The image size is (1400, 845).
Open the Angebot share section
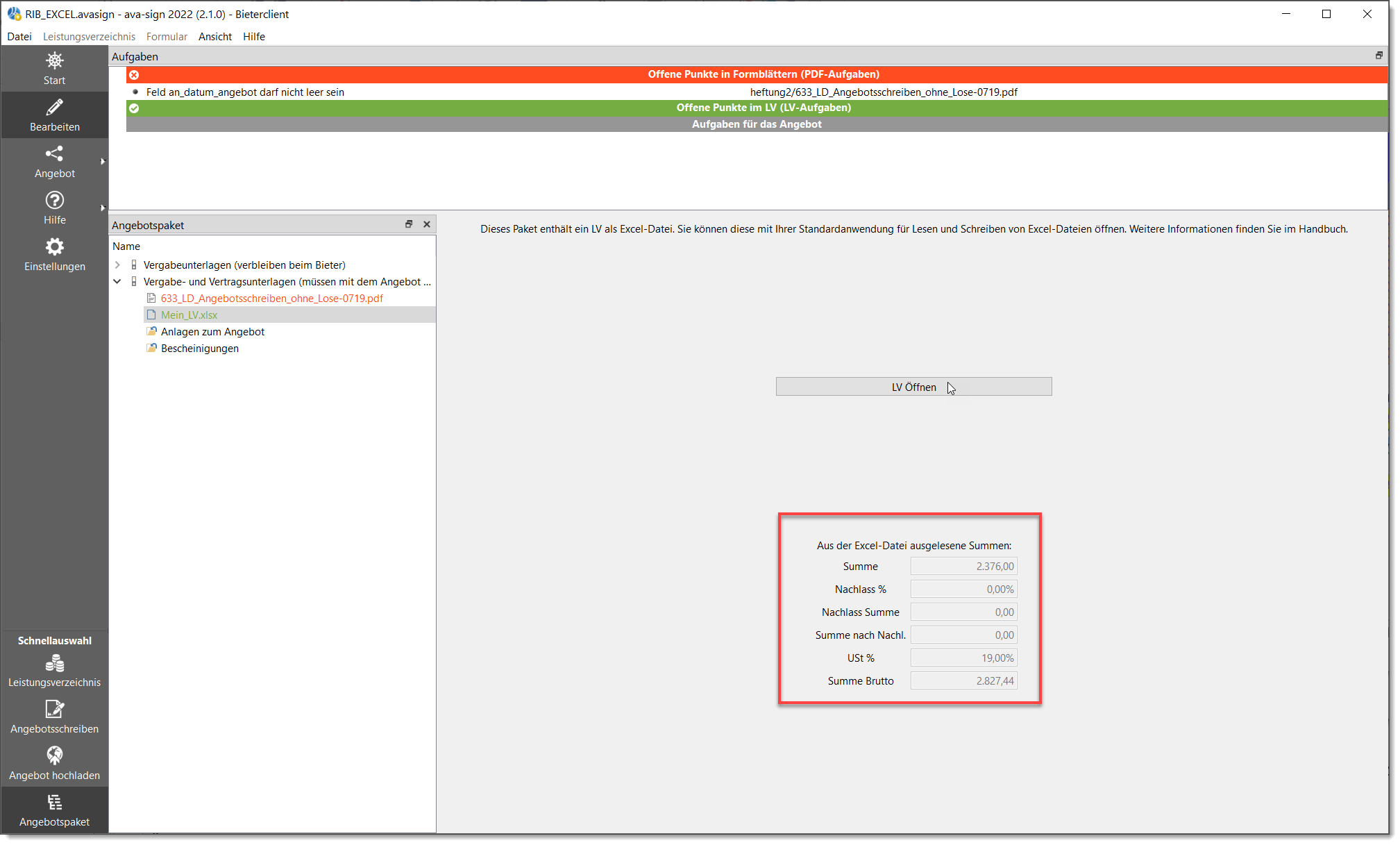click(54, 162)
